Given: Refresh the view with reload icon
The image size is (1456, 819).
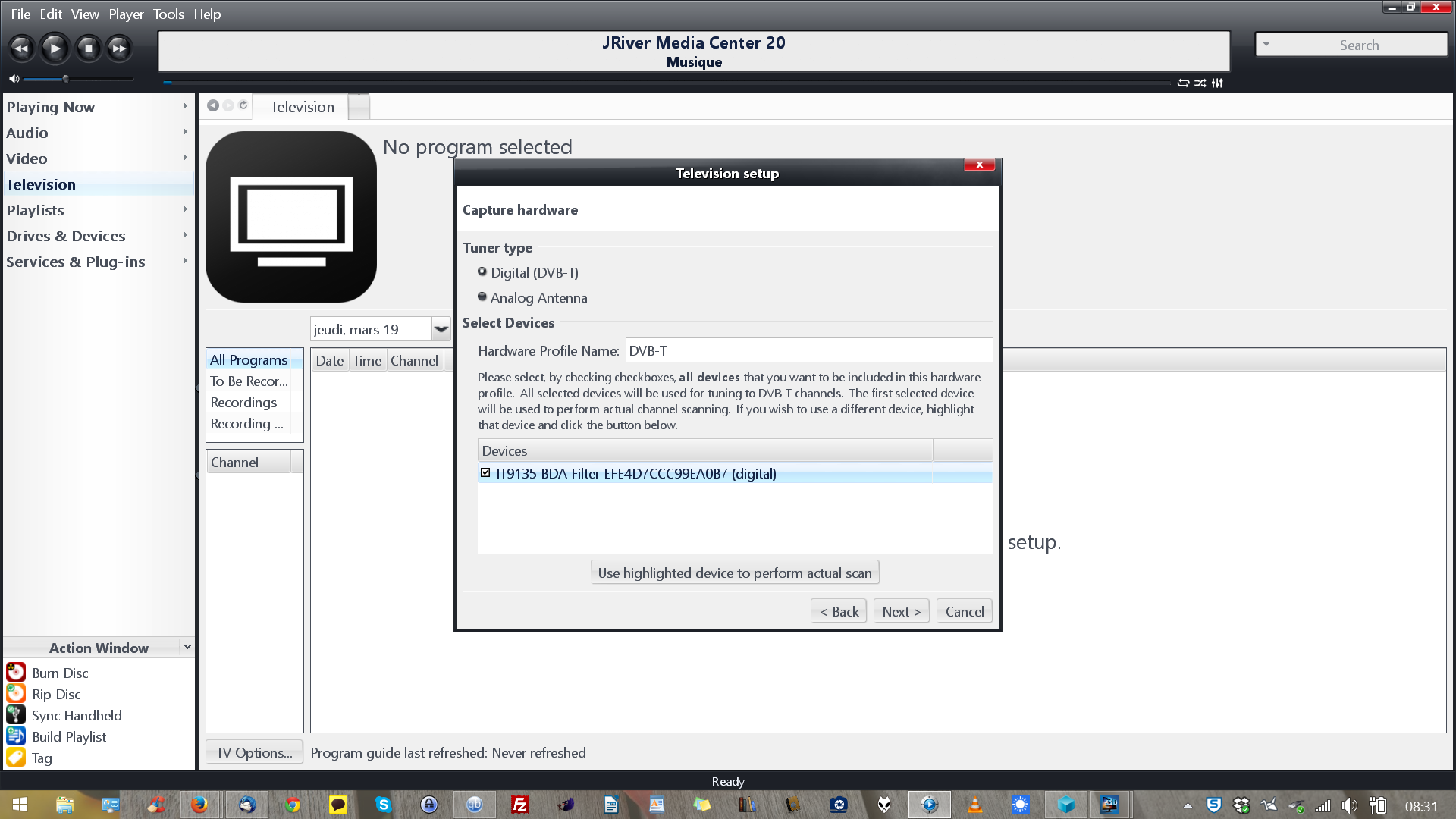Looking at the screenshot, I should (x=243, y=105).
